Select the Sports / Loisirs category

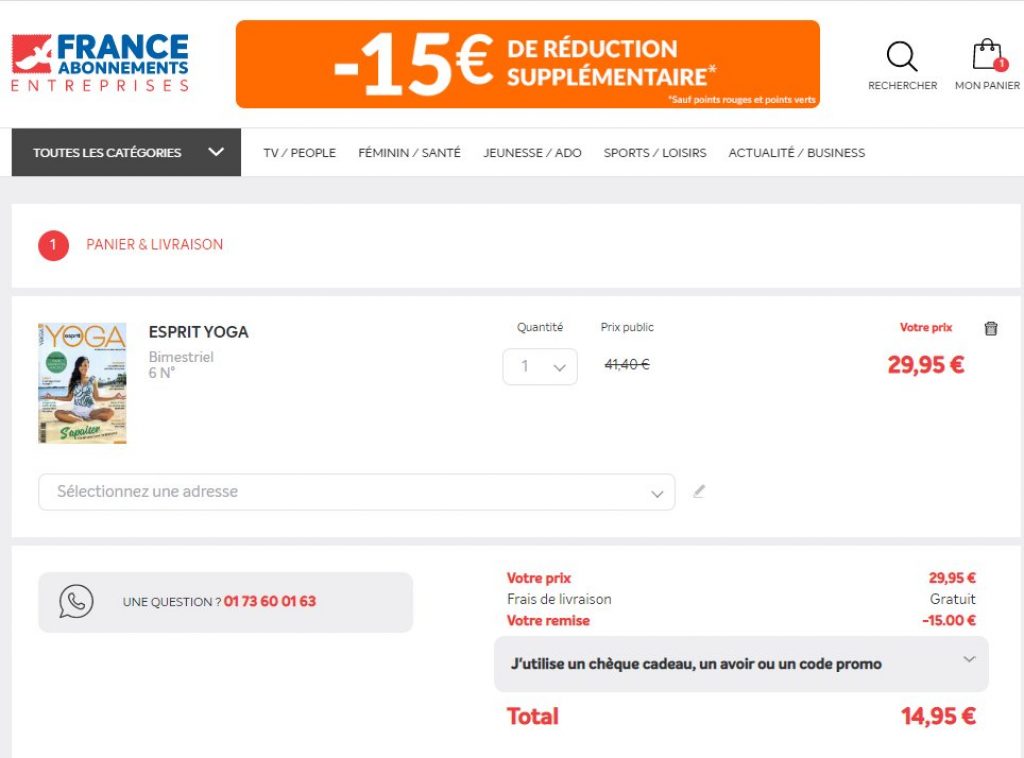(x=655, y=153)
